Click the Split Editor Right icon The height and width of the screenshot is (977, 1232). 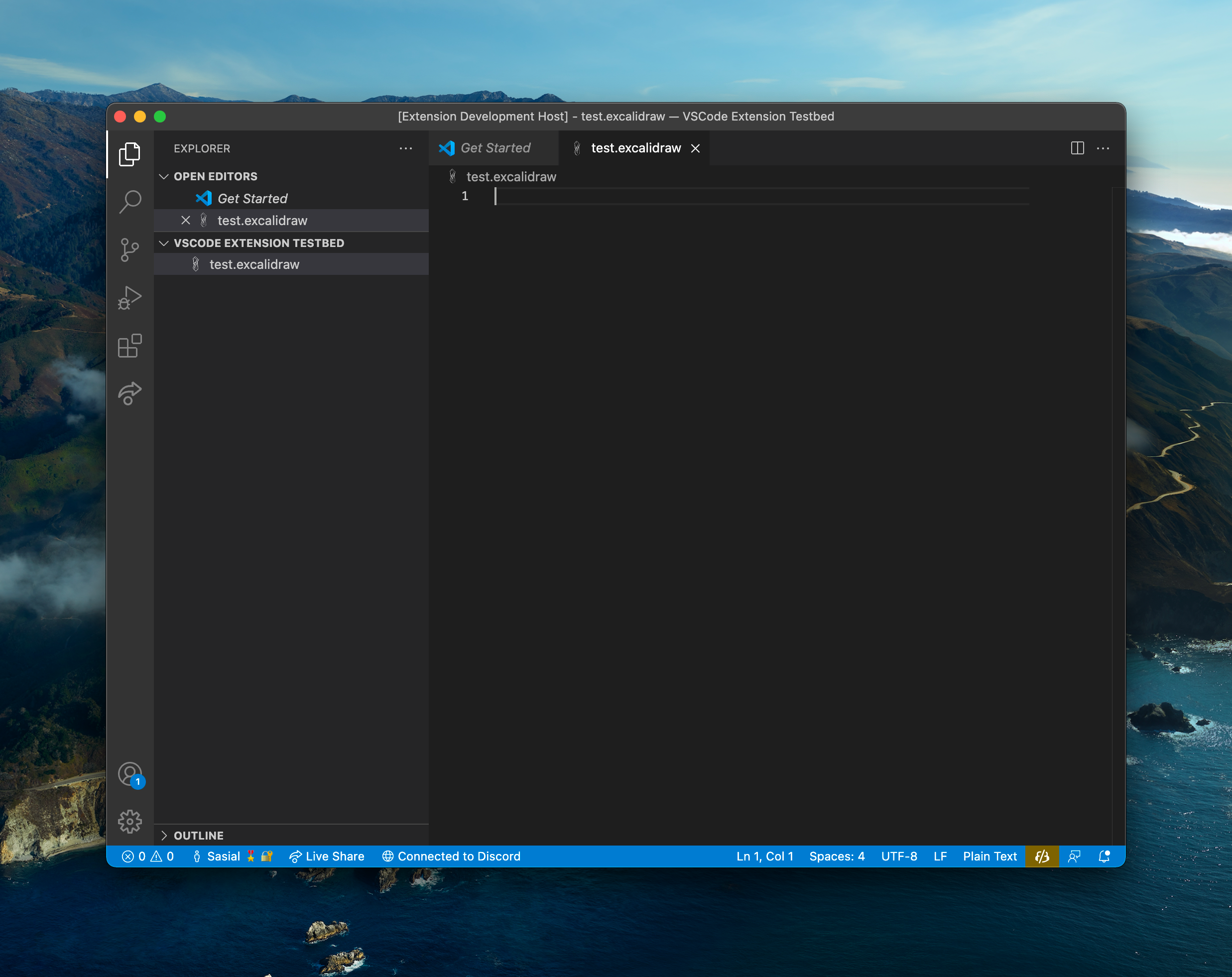(x=1077, y=148)
